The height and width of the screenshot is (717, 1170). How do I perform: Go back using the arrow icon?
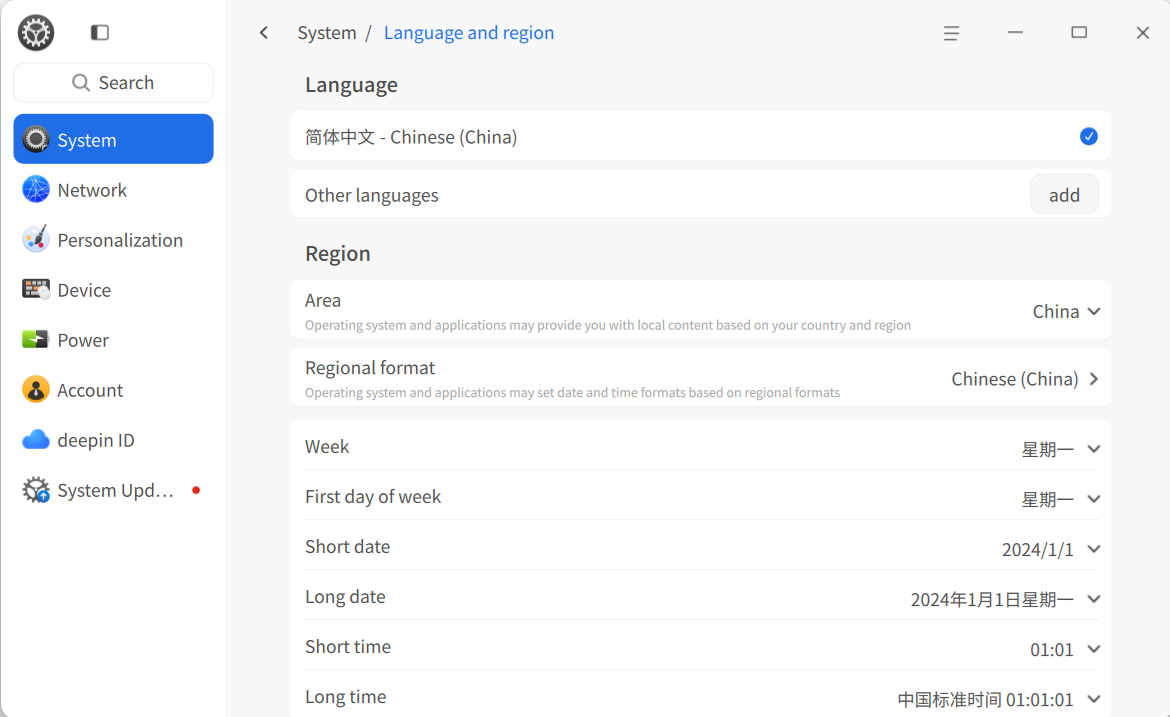263,32
